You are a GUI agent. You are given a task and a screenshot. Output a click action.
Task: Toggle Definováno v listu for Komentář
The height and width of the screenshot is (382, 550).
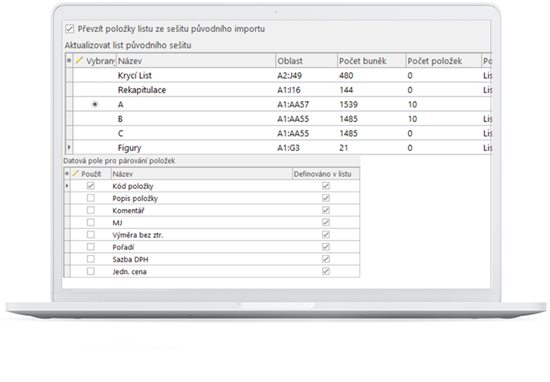[326, 210]
